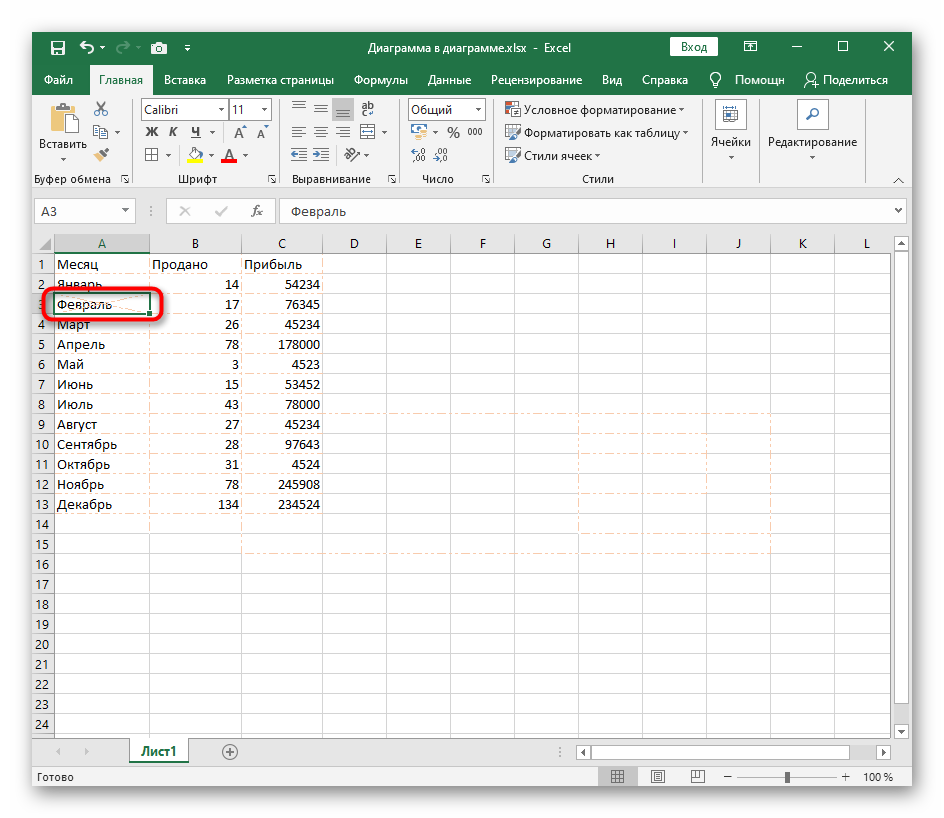Click the Save icon in title bar
The image size is (944, 818).
(58, 47)
